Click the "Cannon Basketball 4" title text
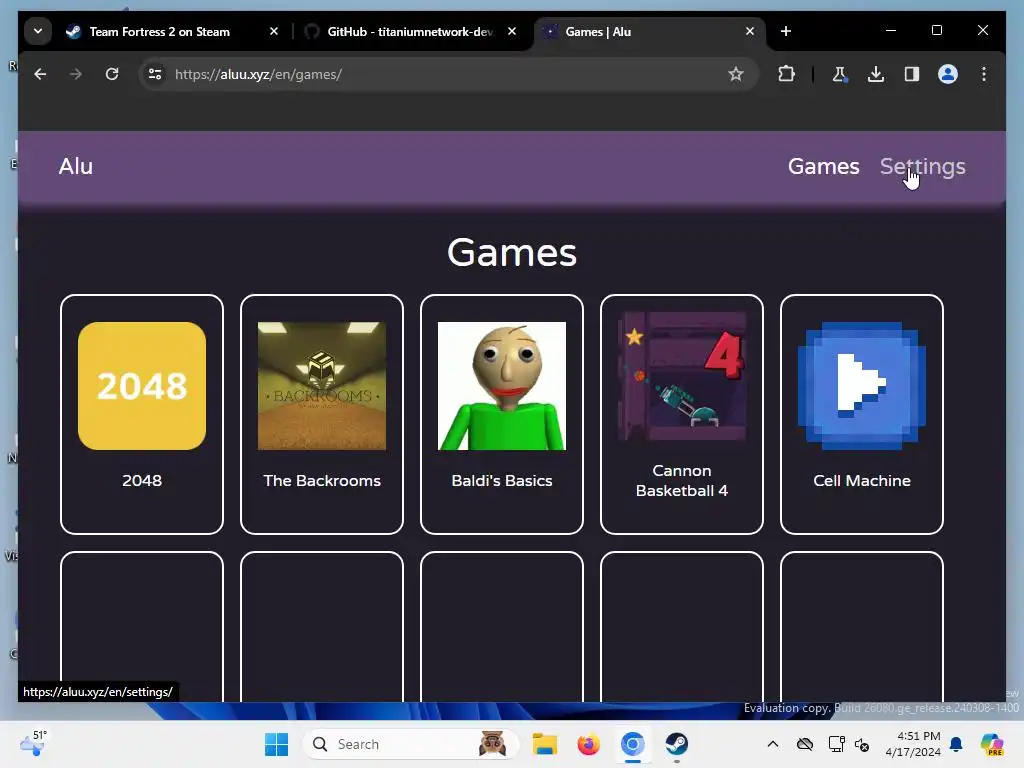Screen dimensions: 1024x768 tap(682, 481)
